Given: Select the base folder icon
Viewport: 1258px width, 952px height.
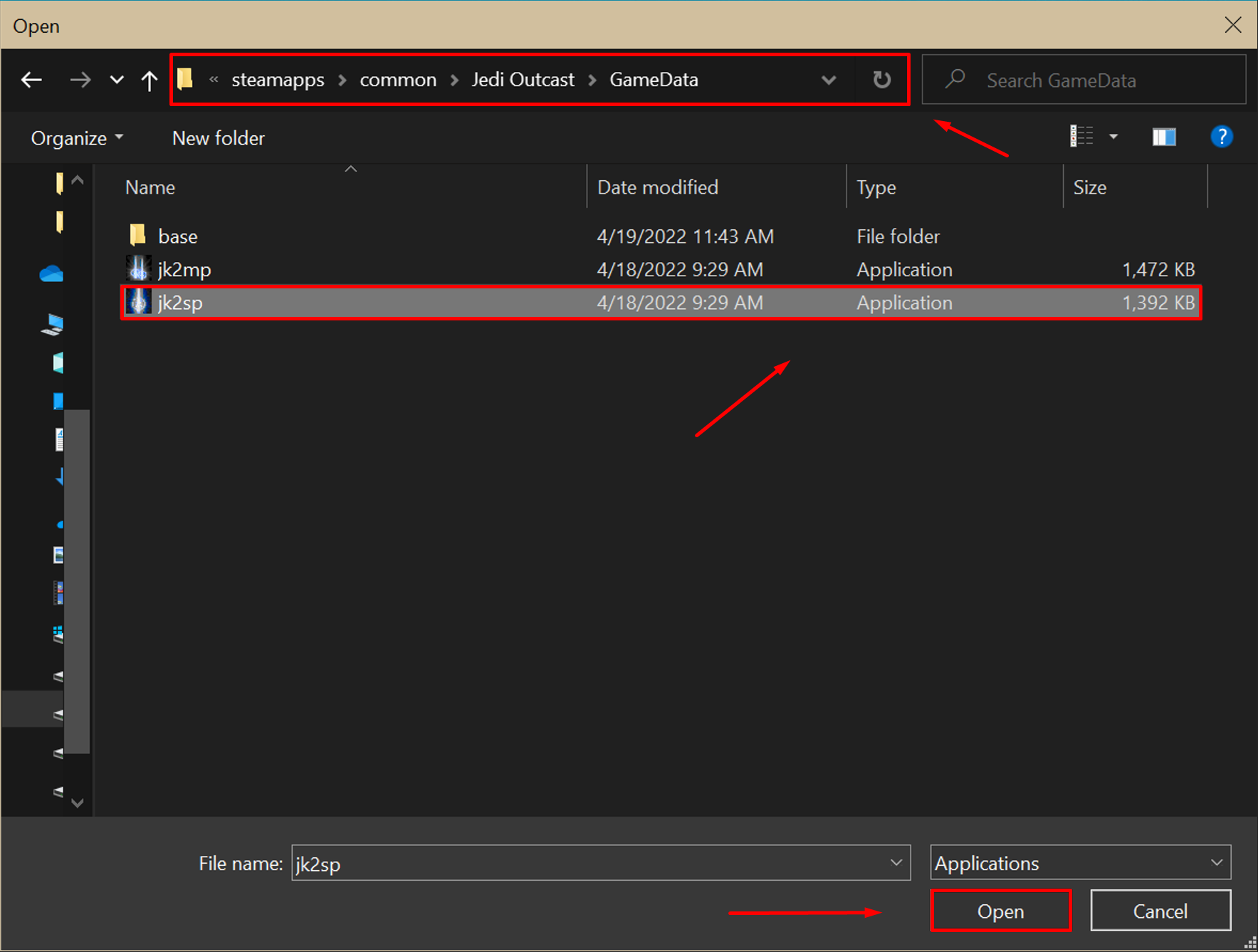Looking at the screenshot, I should tap(138, 235).
